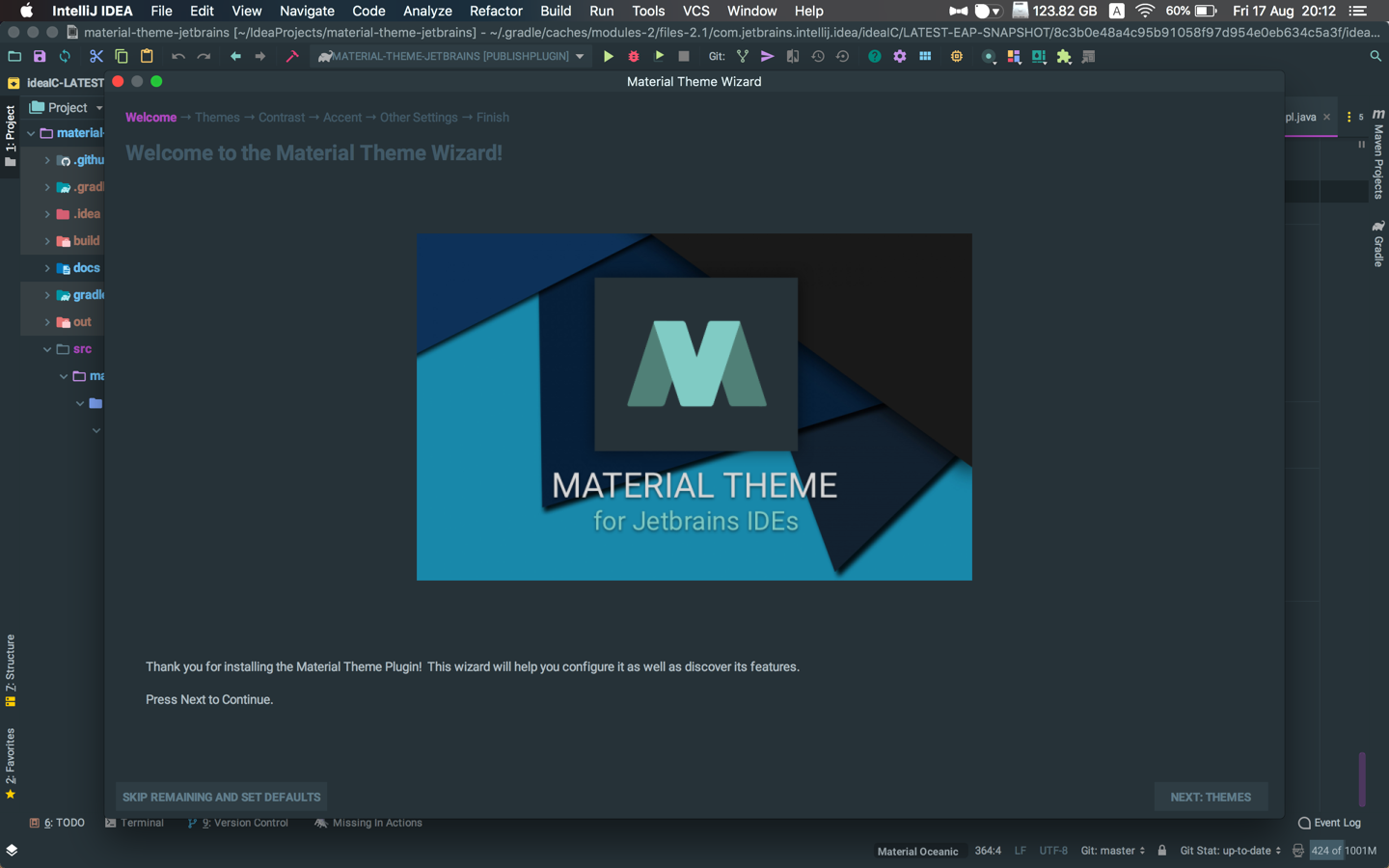Open the VCS menu
The image size is (1389, 868).
tap(696, 11)
